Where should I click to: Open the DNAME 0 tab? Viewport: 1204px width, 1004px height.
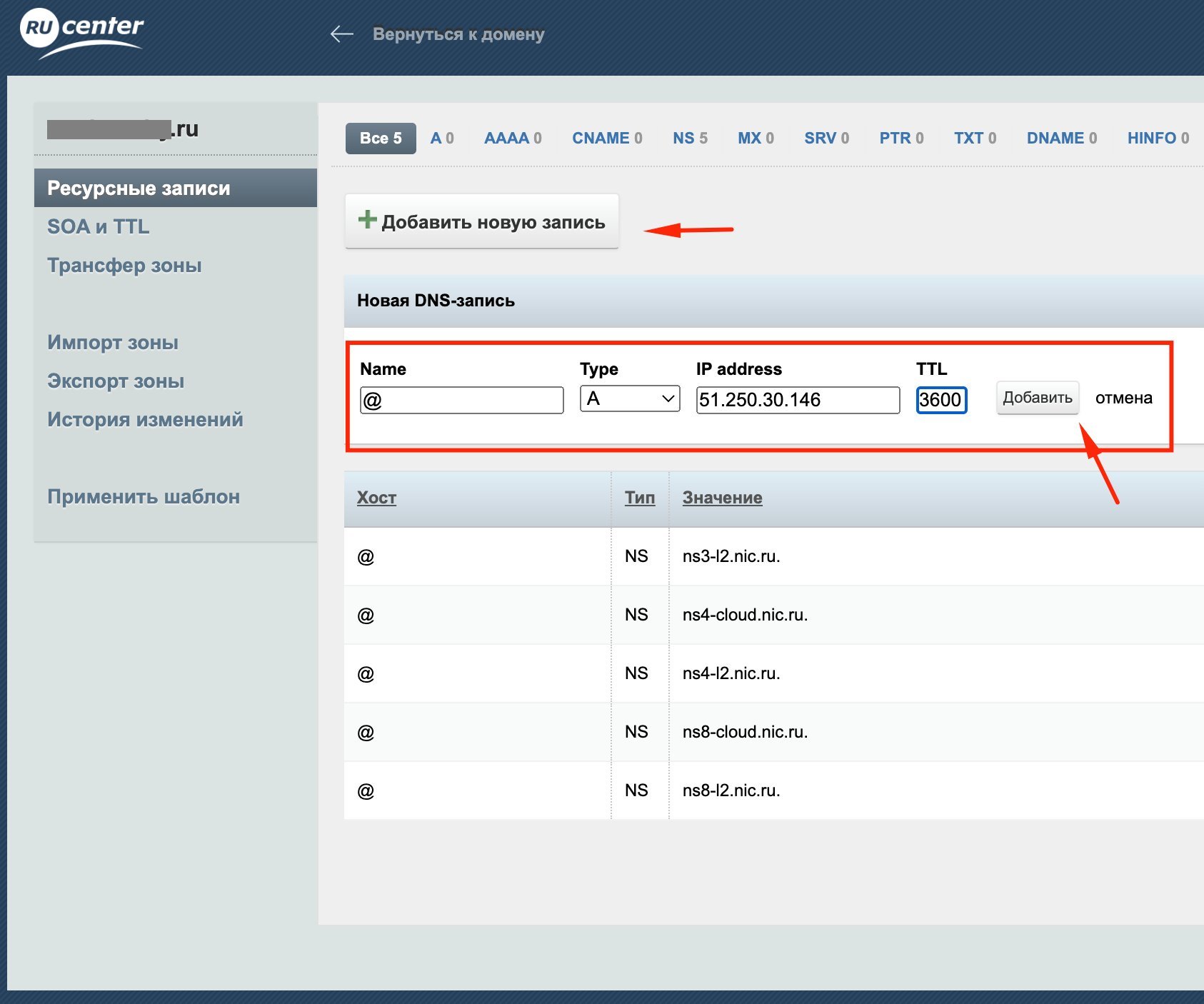click(1062, 139)
